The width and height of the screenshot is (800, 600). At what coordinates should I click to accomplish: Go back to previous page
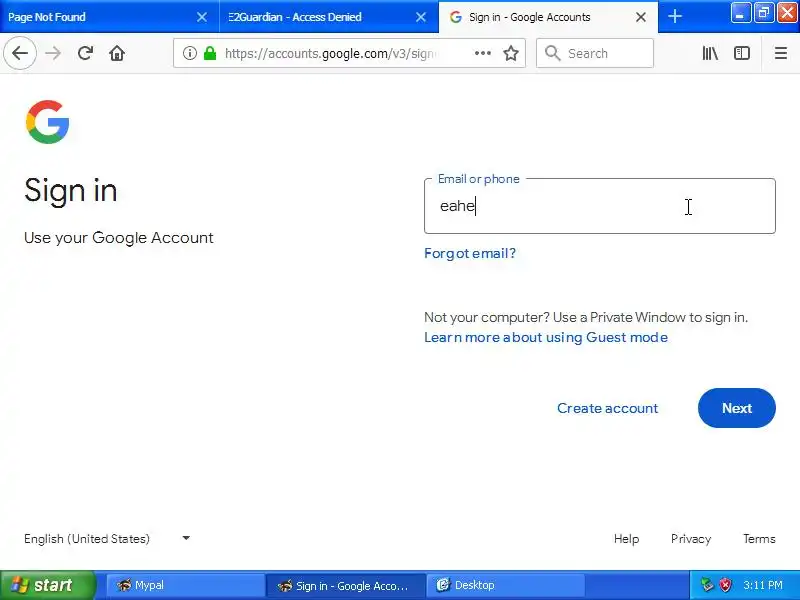tap(20, 53)
